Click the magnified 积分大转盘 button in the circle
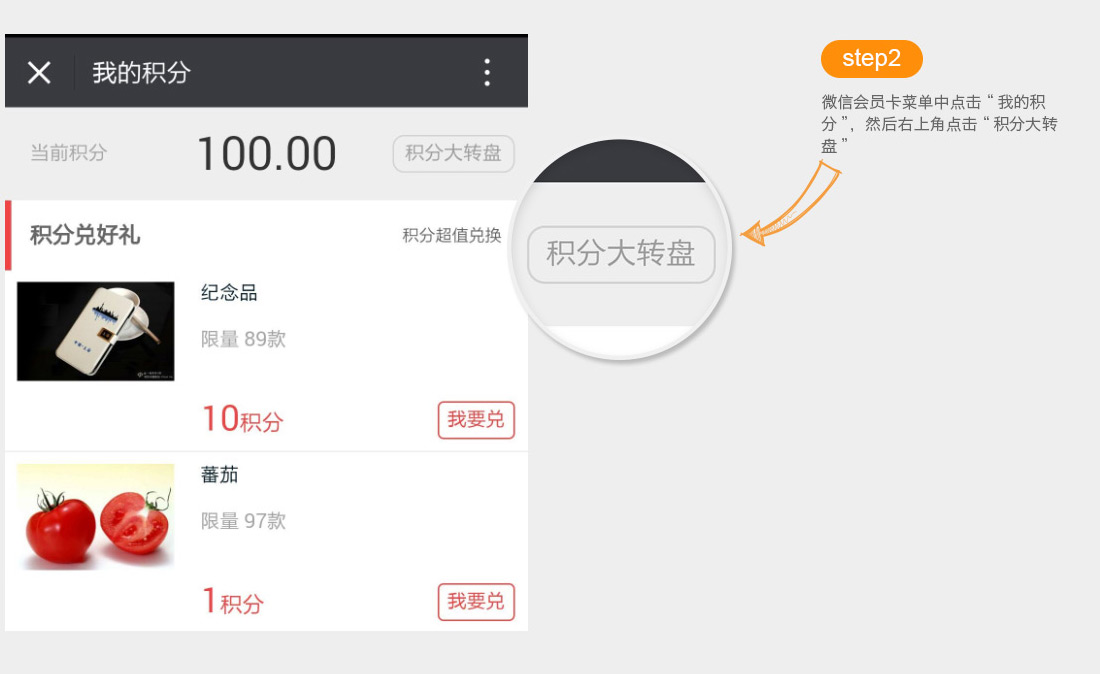The width and height of the screenshot is (1100, 674). click(621, 254)
